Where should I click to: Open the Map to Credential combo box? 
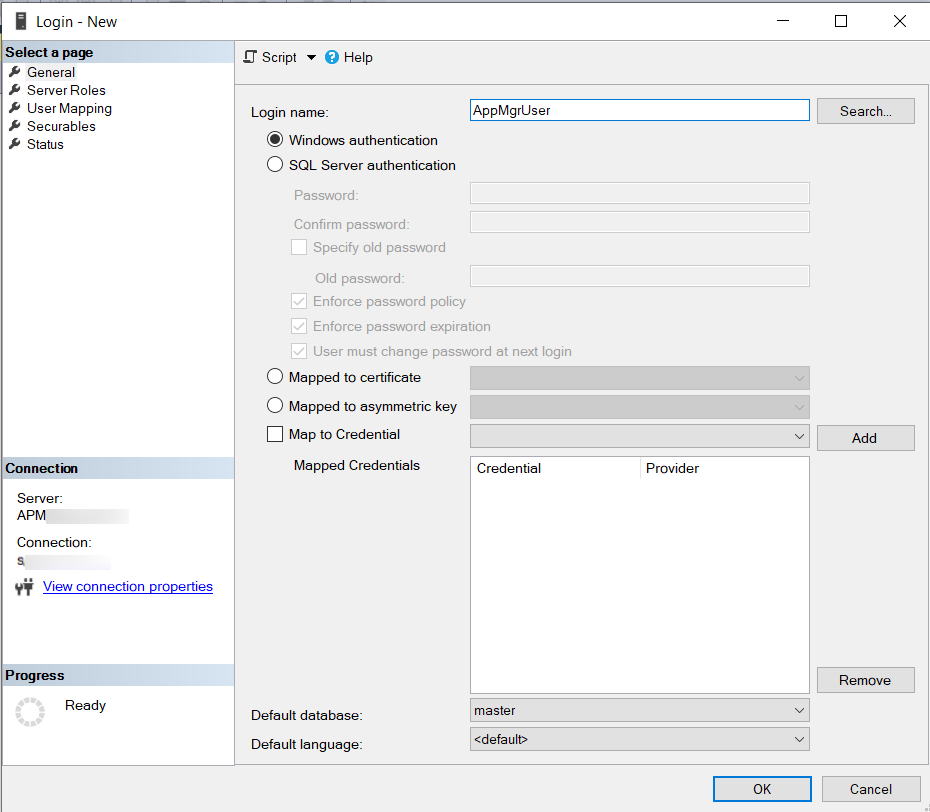[799, 436]
